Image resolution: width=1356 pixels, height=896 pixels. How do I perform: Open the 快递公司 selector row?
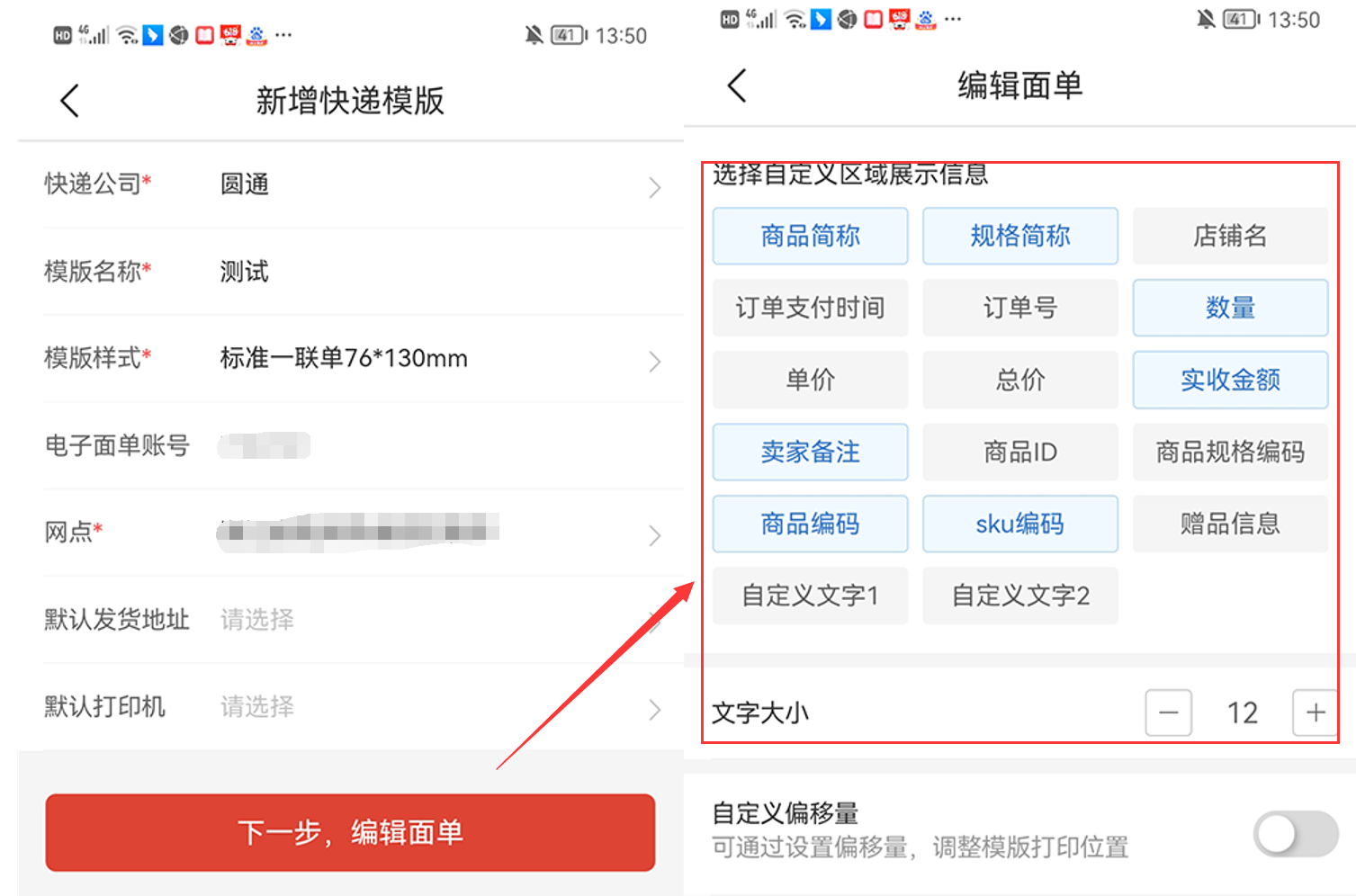(x=351, y=185)
